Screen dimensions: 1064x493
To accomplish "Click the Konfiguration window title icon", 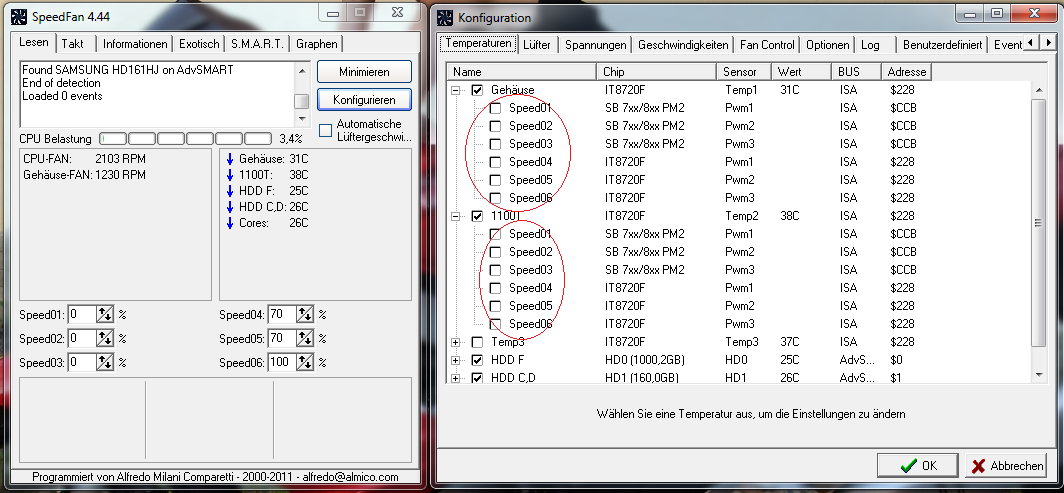I will click(x=445, y=18).
